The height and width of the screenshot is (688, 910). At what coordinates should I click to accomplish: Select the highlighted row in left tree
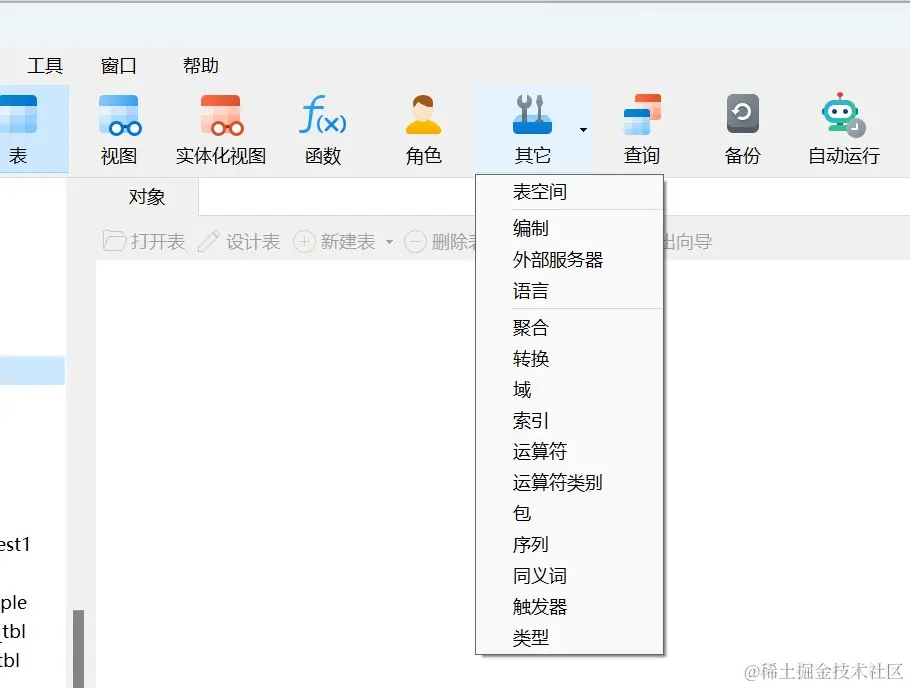32,370
